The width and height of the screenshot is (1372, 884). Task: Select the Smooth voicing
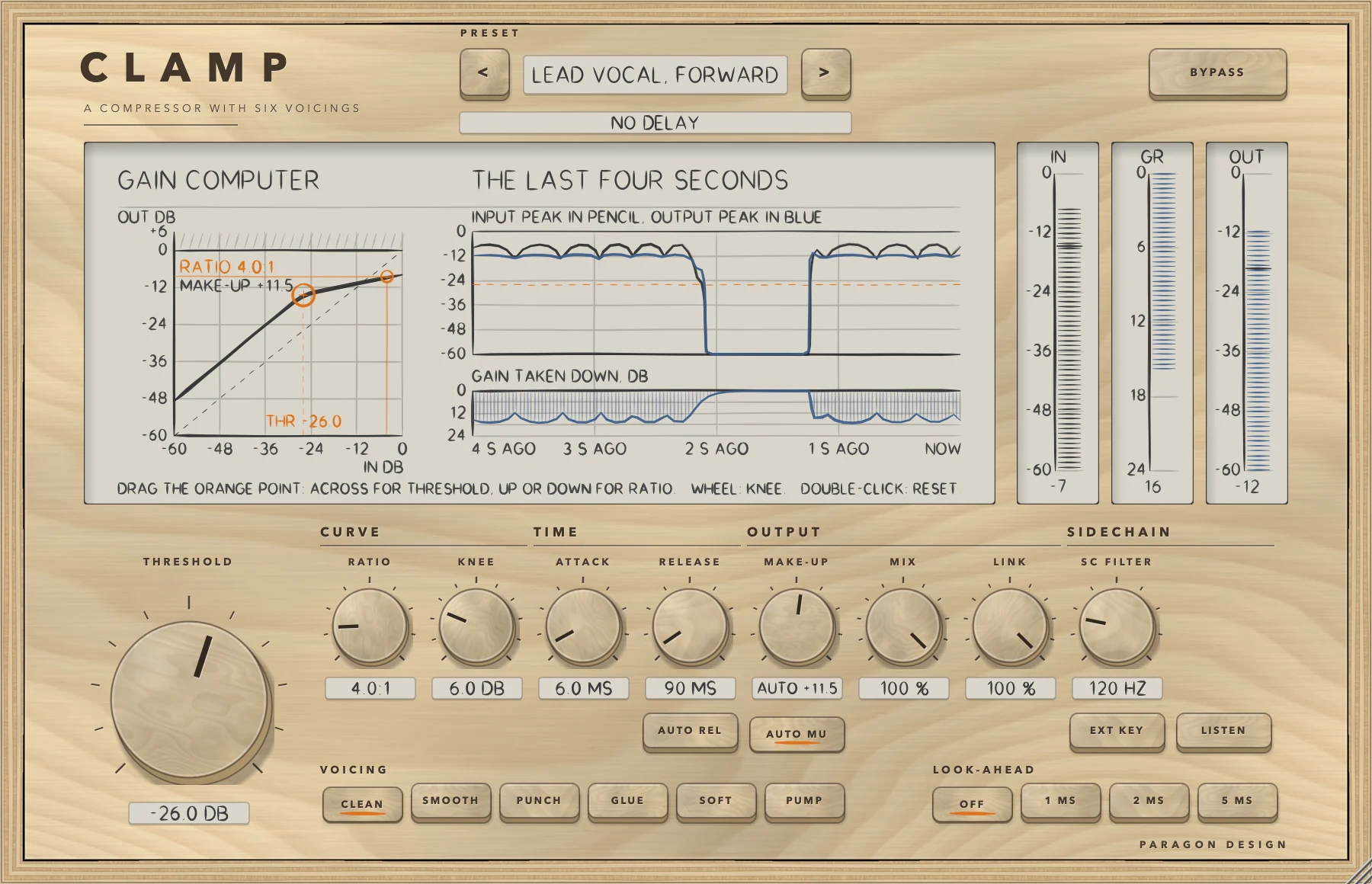(451, 802)
